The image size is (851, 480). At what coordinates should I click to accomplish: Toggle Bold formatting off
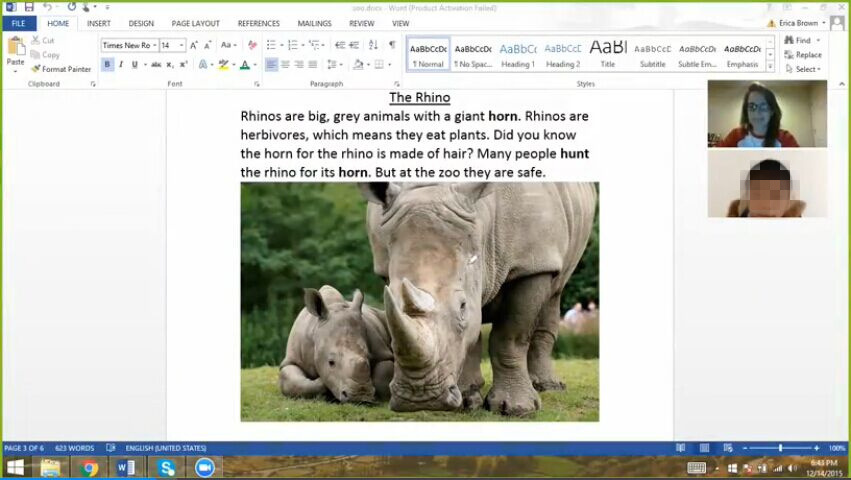click(107, 65)
